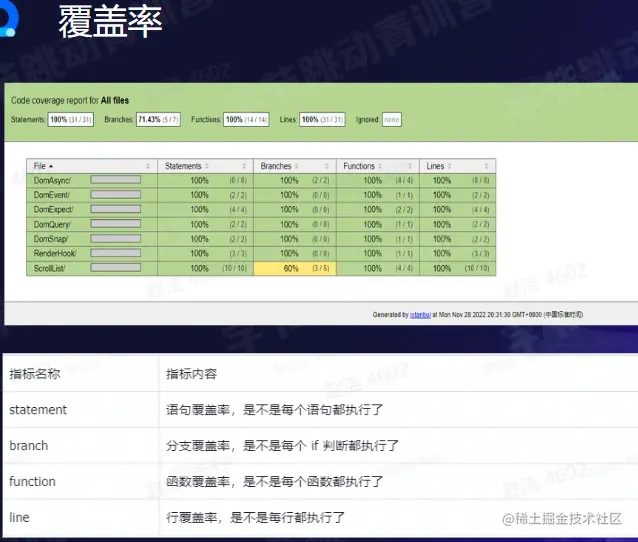Select the Lines summary value 100% (31/31)
This screenshot has width=638, height=542.
coord(322,120)
